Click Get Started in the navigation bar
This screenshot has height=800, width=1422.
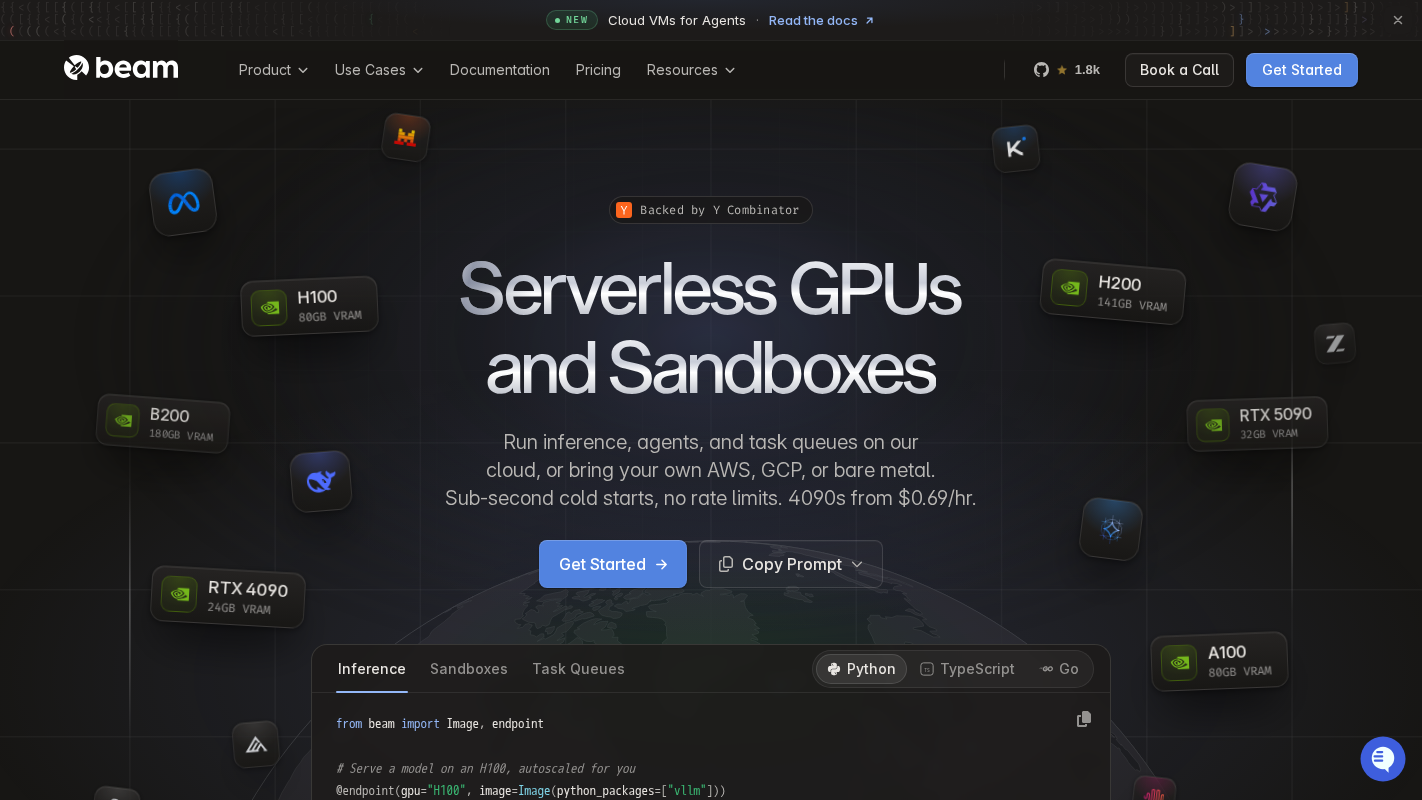pyautogui.click(x=1302, y=70)
